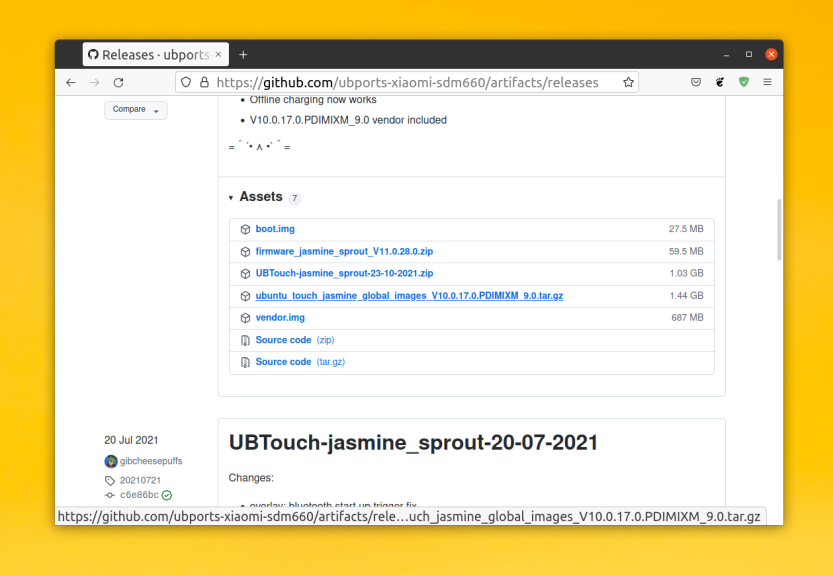Open a new browser tab
The width and height of the screenshot is (833, 576).
pyautogui.click(x=243, y=54)
